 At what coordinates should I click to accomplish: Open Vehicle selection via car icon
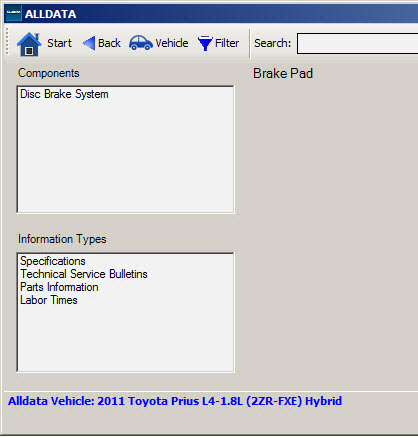pos(141,43)
